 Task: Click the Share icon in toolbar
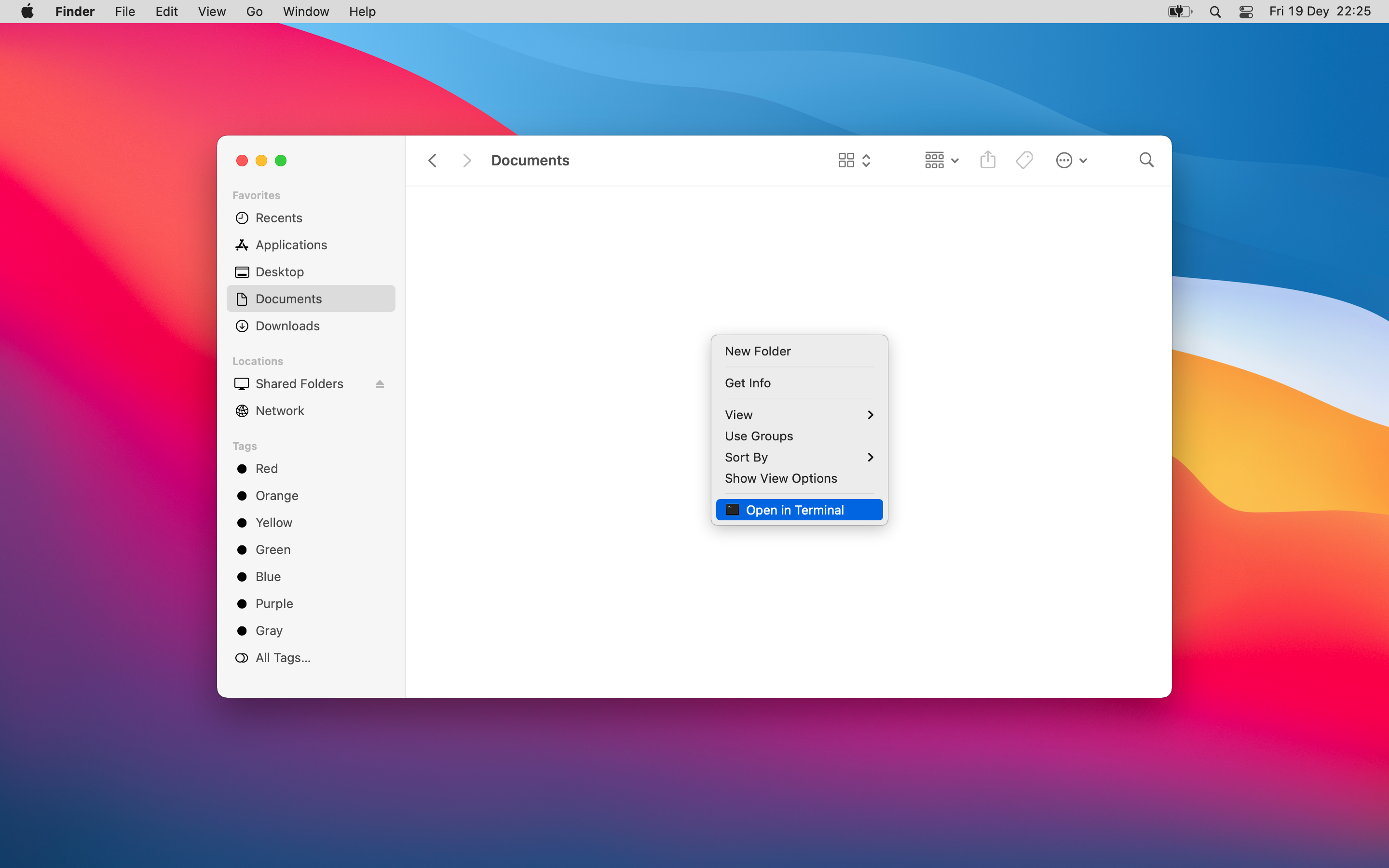pyautogui.click(x=987, y=160)
